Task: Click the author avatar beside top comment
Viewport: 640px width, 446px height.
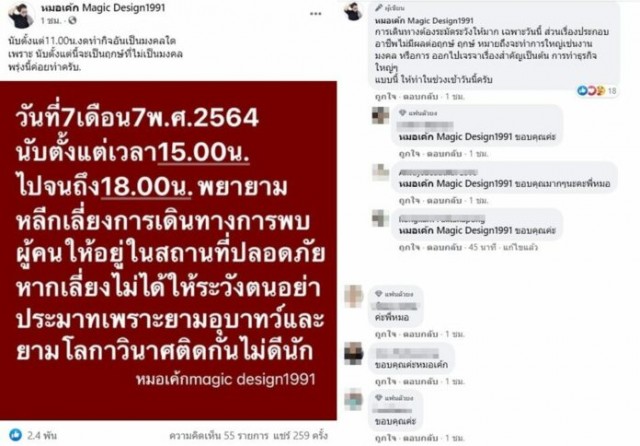Action: click(353, 11)
